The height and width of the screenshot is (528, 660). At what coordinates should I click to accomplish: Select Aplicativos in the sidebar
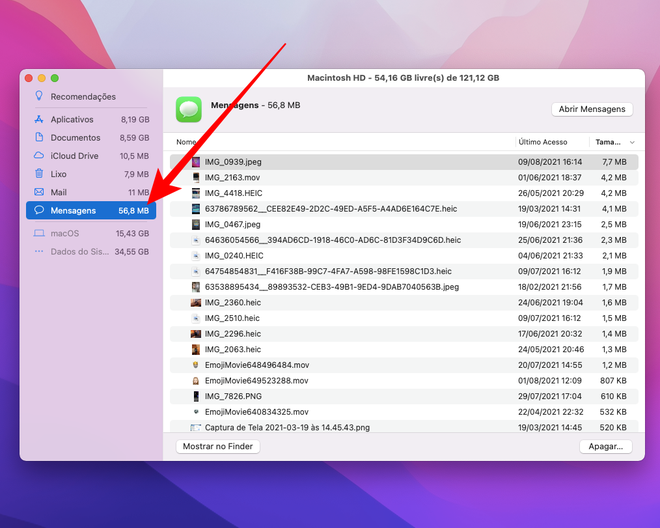point(91,119)
